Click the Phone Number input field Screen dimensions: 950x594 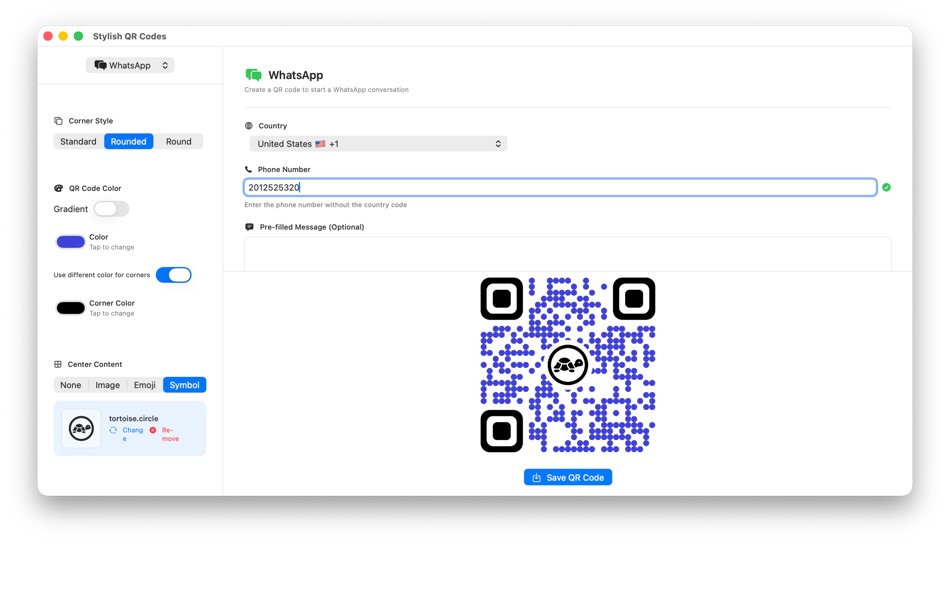pyautogui.click(x=560, y=187)
